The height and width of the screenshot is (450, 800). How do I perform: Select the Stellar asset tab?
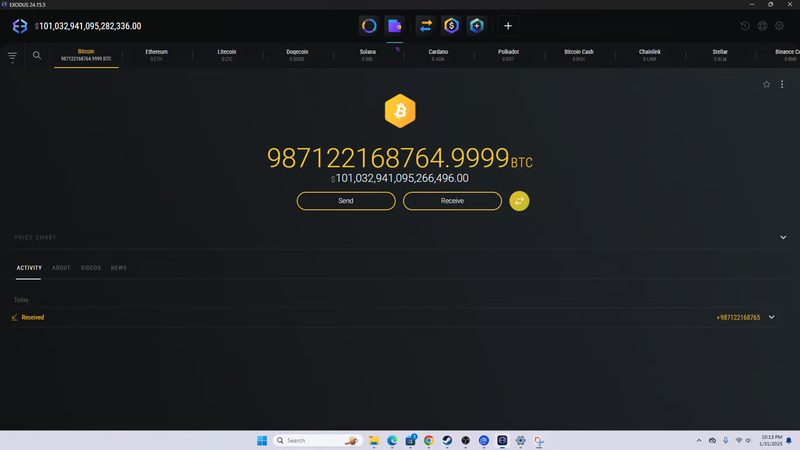point(720,55)
